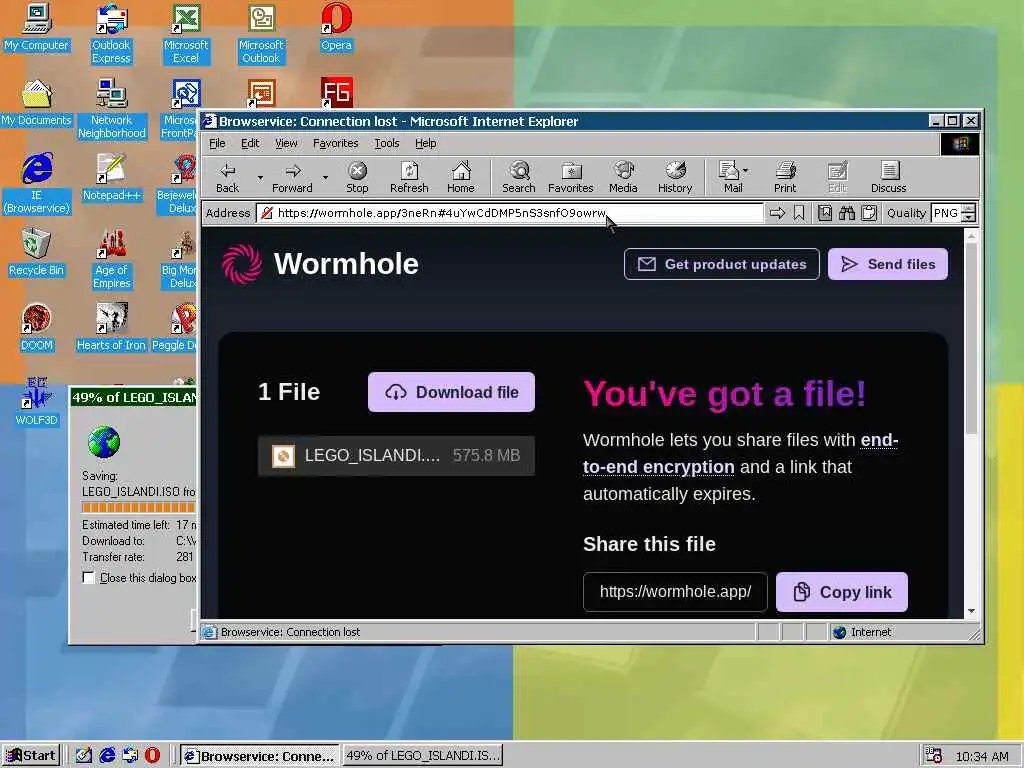Click 'Browservice: Connection lost' status bar text

(290, 632)
